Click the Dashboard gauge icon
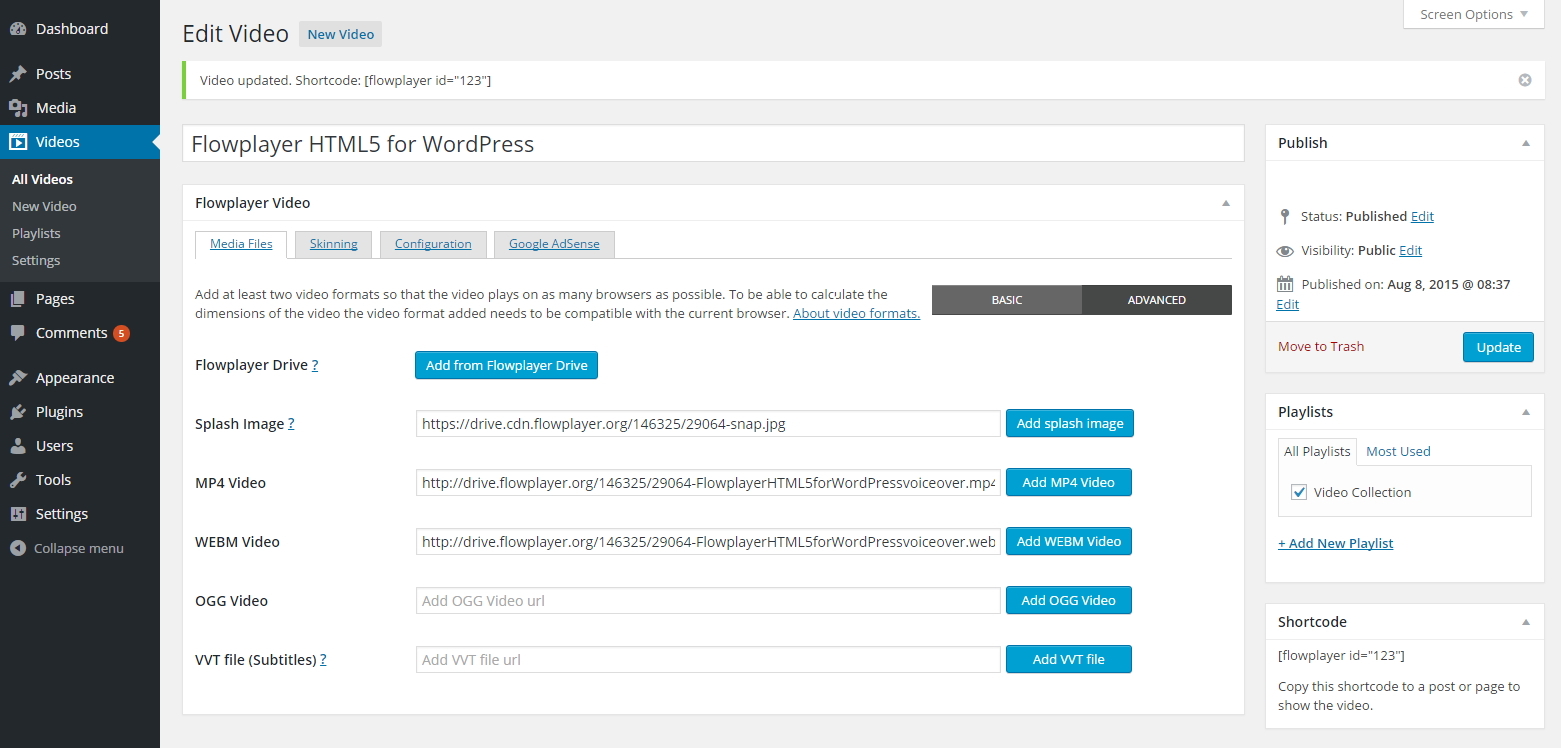Screen dimensions: 1561x748 18,29
